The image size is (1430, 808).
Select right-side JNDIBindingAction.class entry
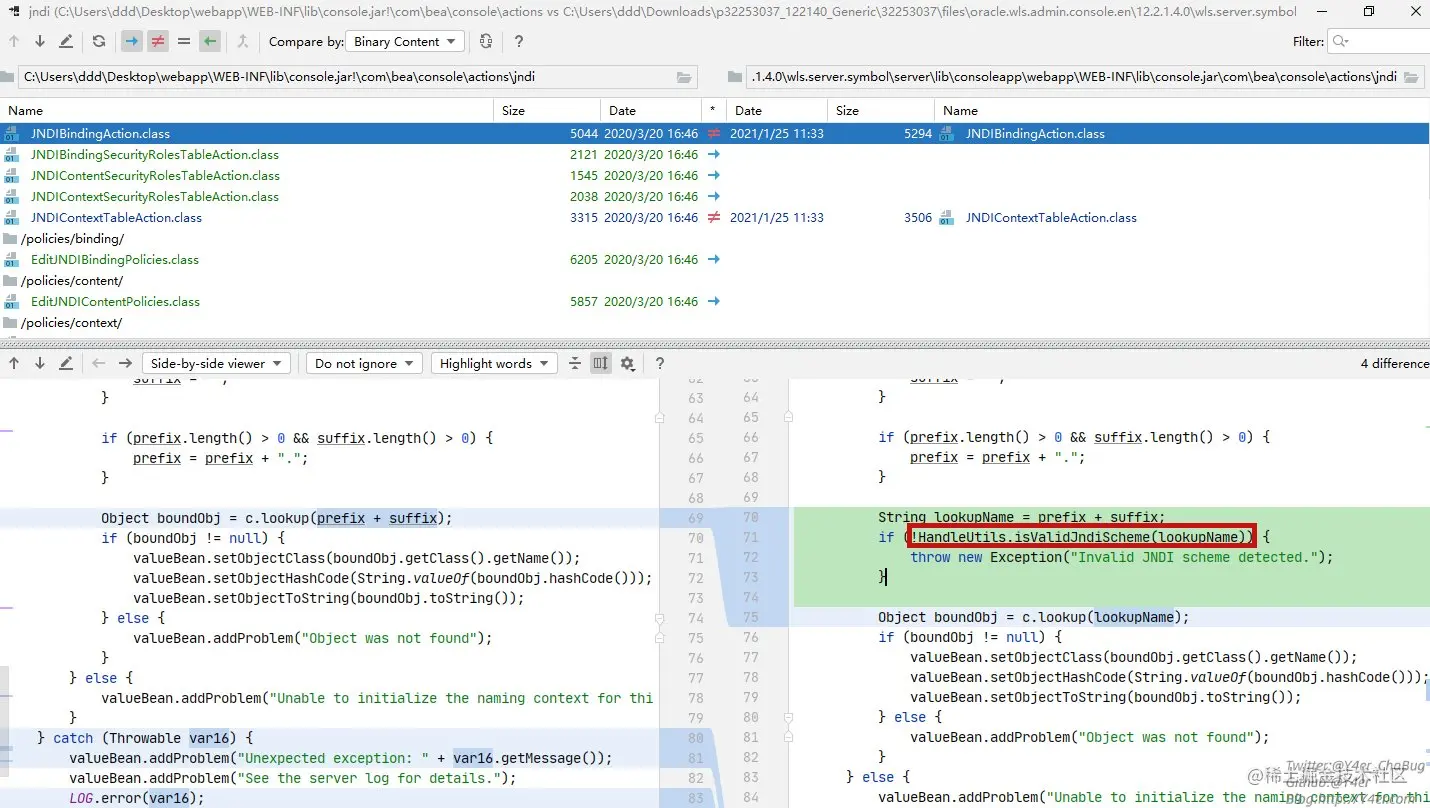[1035, 134]
